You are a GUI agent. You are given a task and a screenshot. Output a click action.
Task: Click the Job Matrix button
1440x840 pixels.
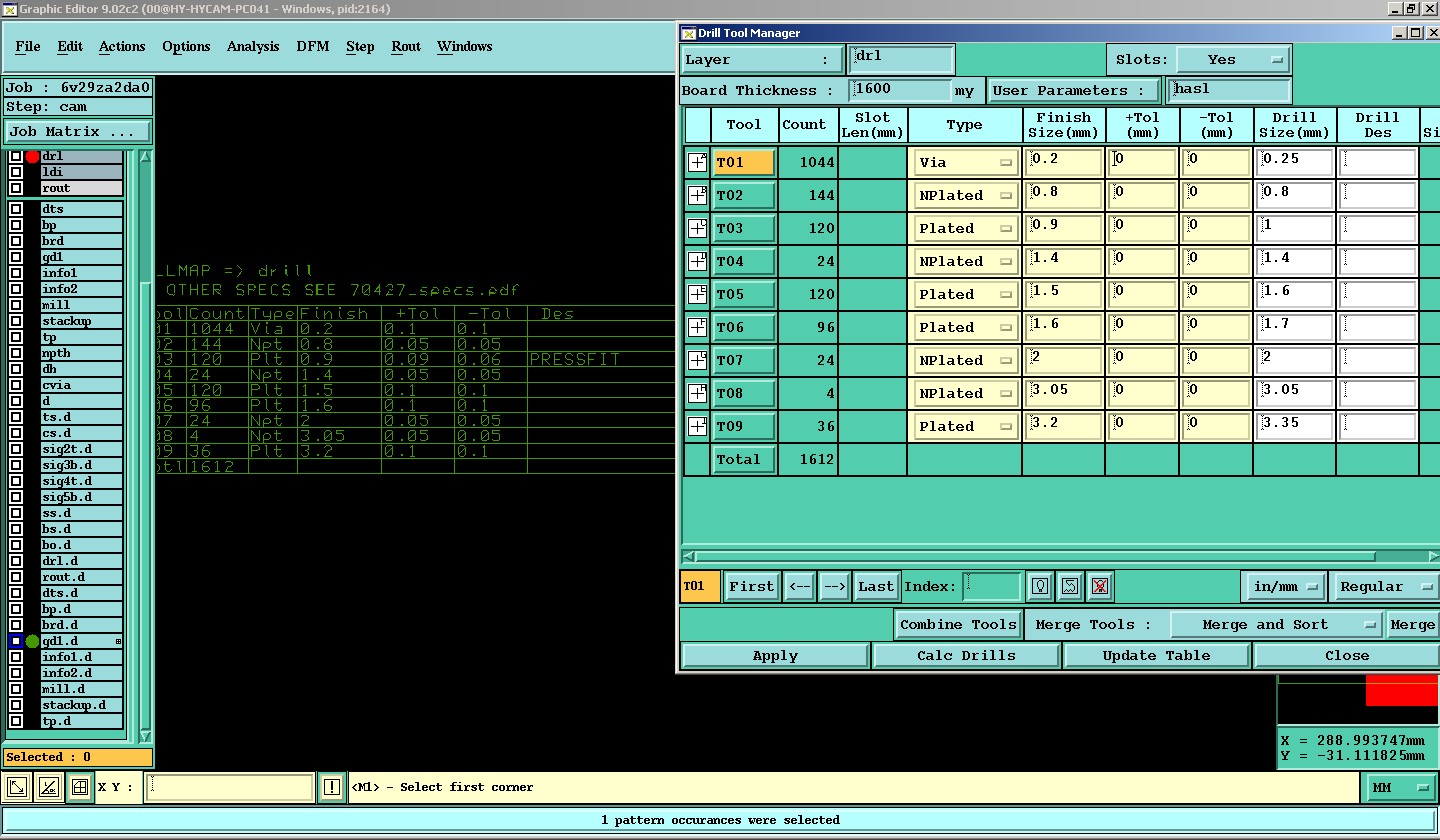pos(78,132)
